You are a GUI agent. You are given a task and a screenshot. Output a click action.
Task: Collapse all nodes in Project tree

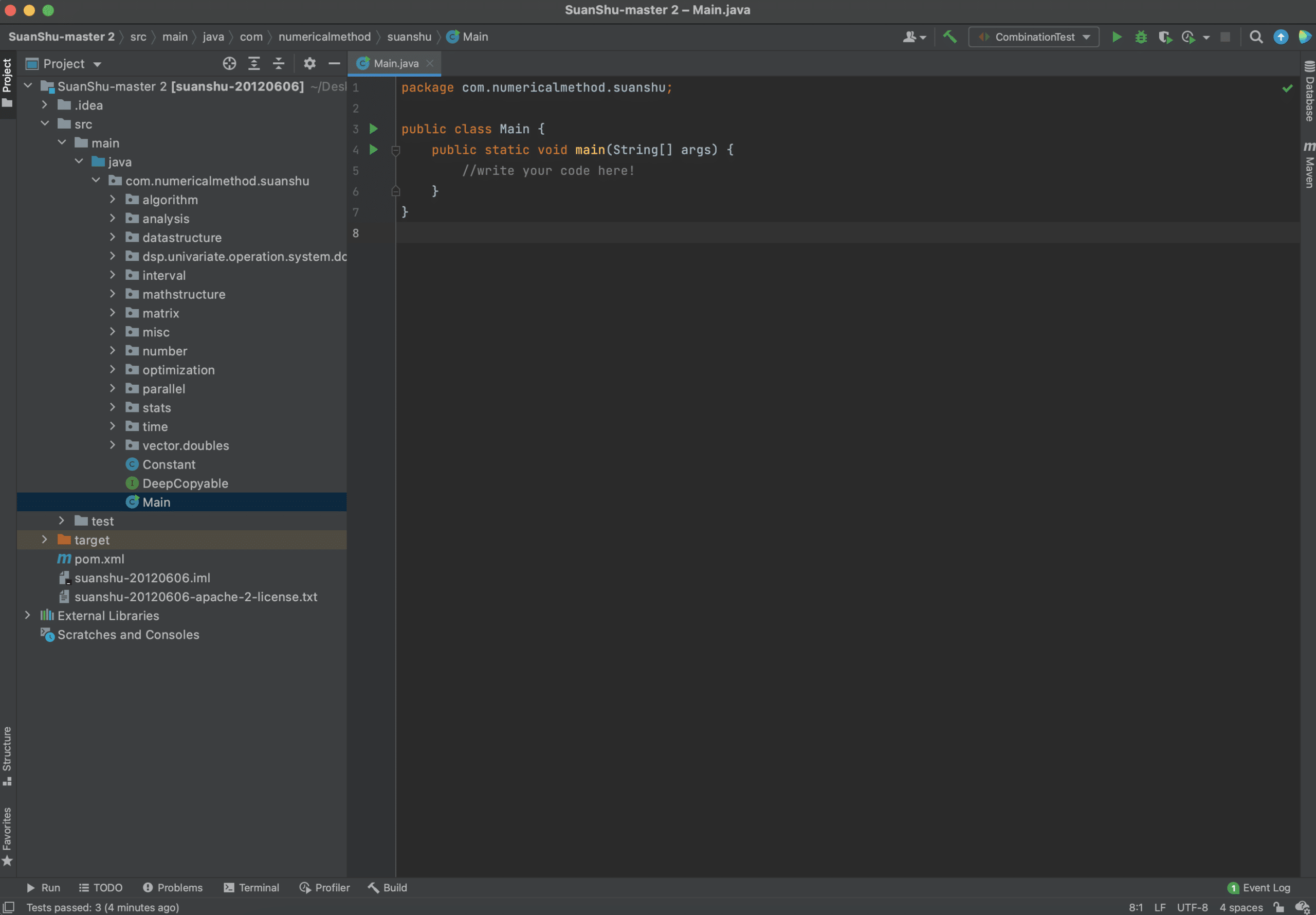279,64
